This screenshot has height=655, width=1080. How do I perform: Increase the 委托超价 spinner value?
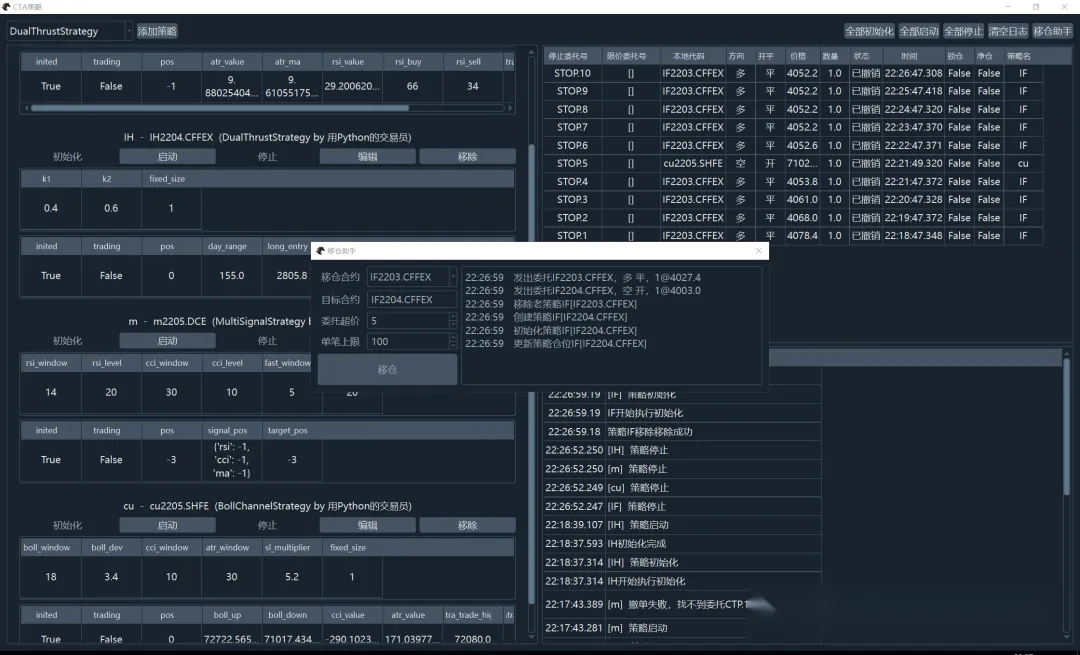click(x=453, y=317)
